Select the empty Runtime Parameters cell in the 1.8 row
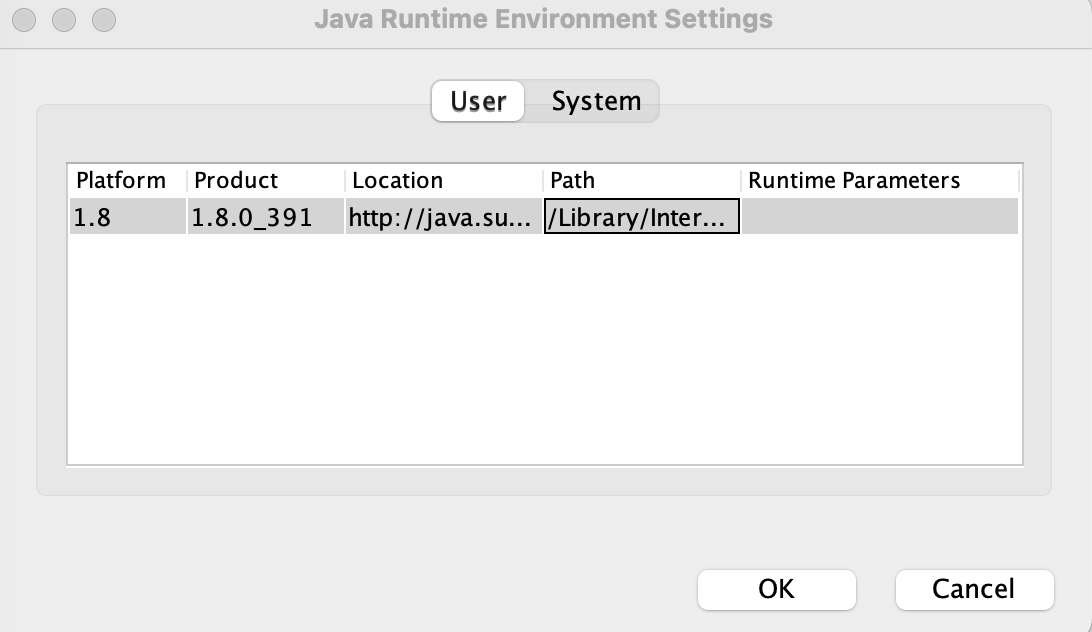Image resolution: width=1092 pixels, height=632 pixels. tap(880, 217)
